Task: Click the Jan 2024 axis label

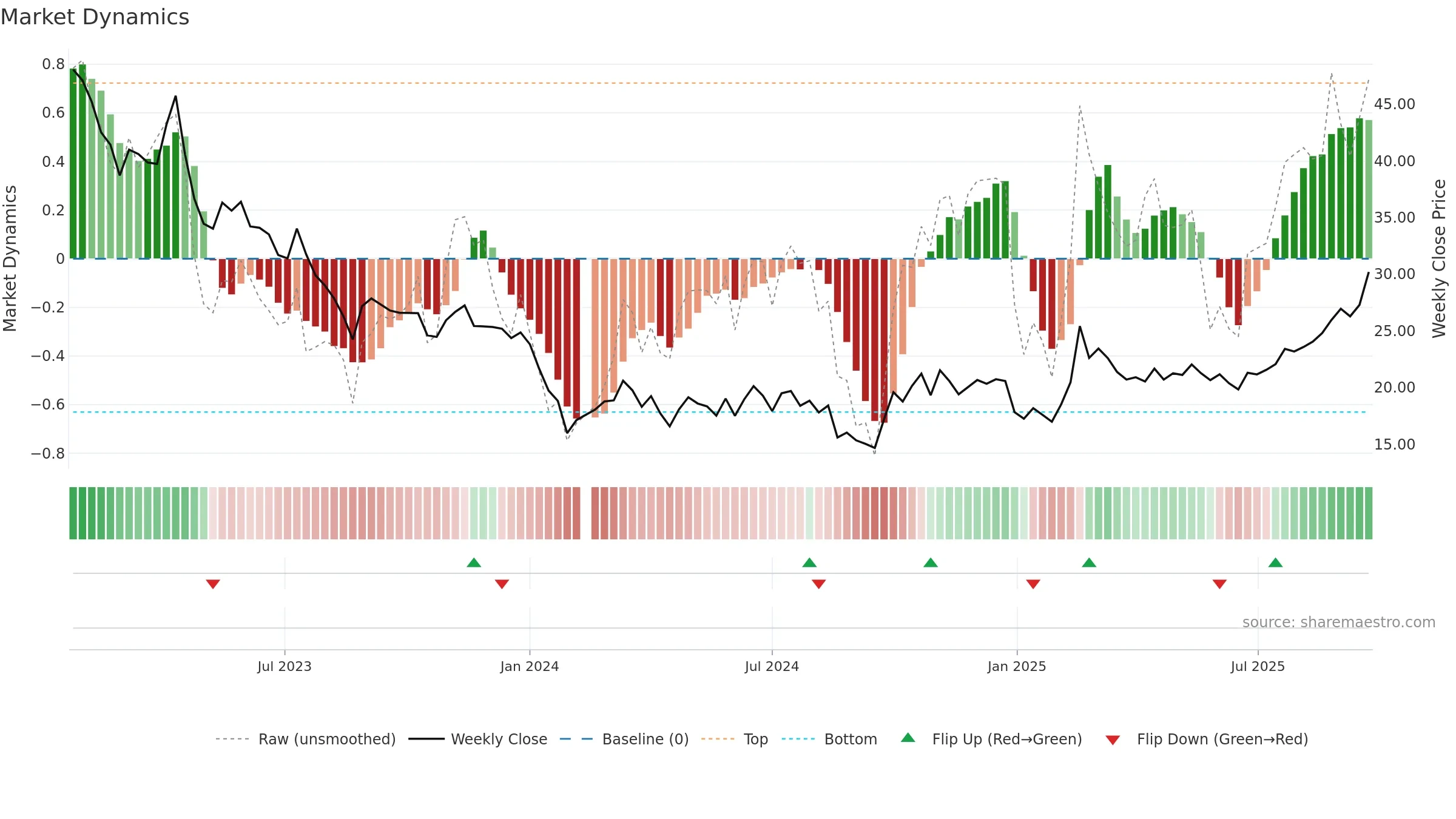Action: click(x=530, y=666)
